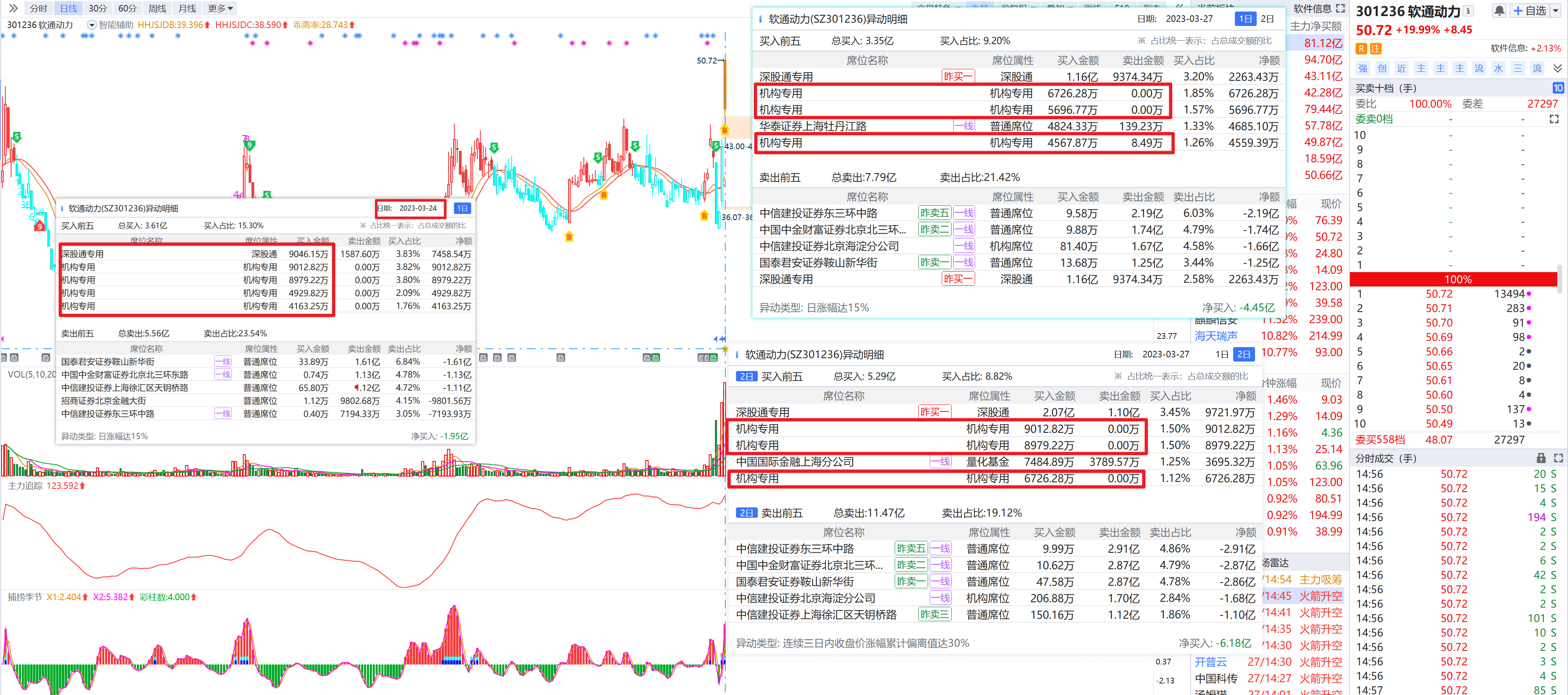Switch to 60分 chart period

[127, 8]
